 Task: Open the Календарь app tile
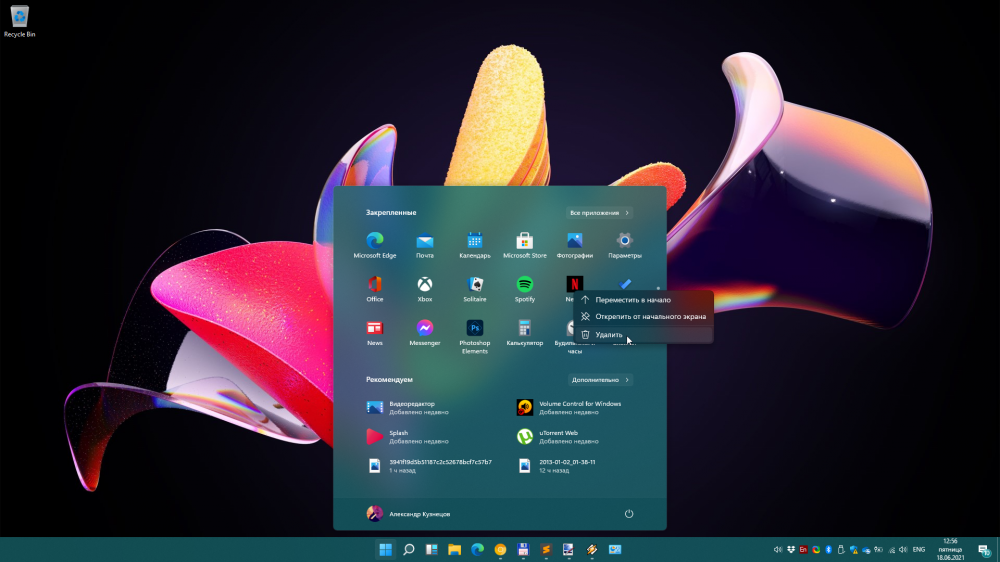[x=475, y=241]
